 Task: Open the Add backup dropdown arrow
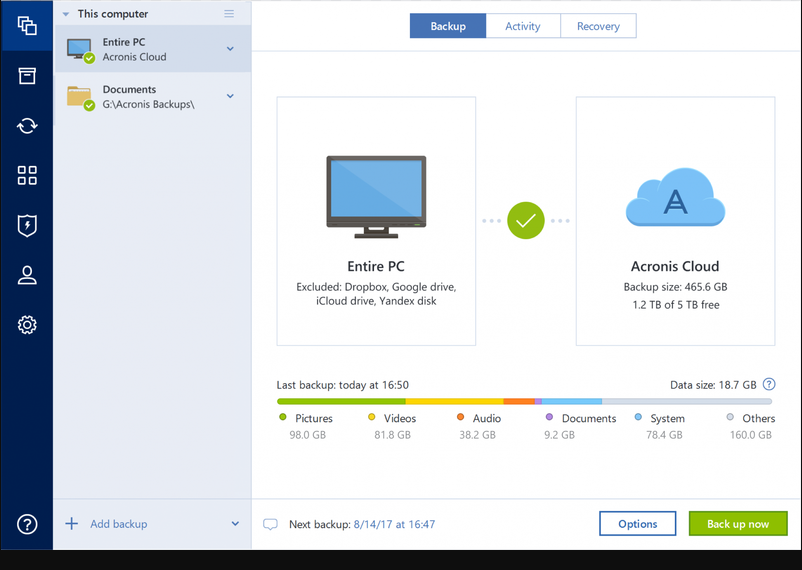[x=235, y=523]
